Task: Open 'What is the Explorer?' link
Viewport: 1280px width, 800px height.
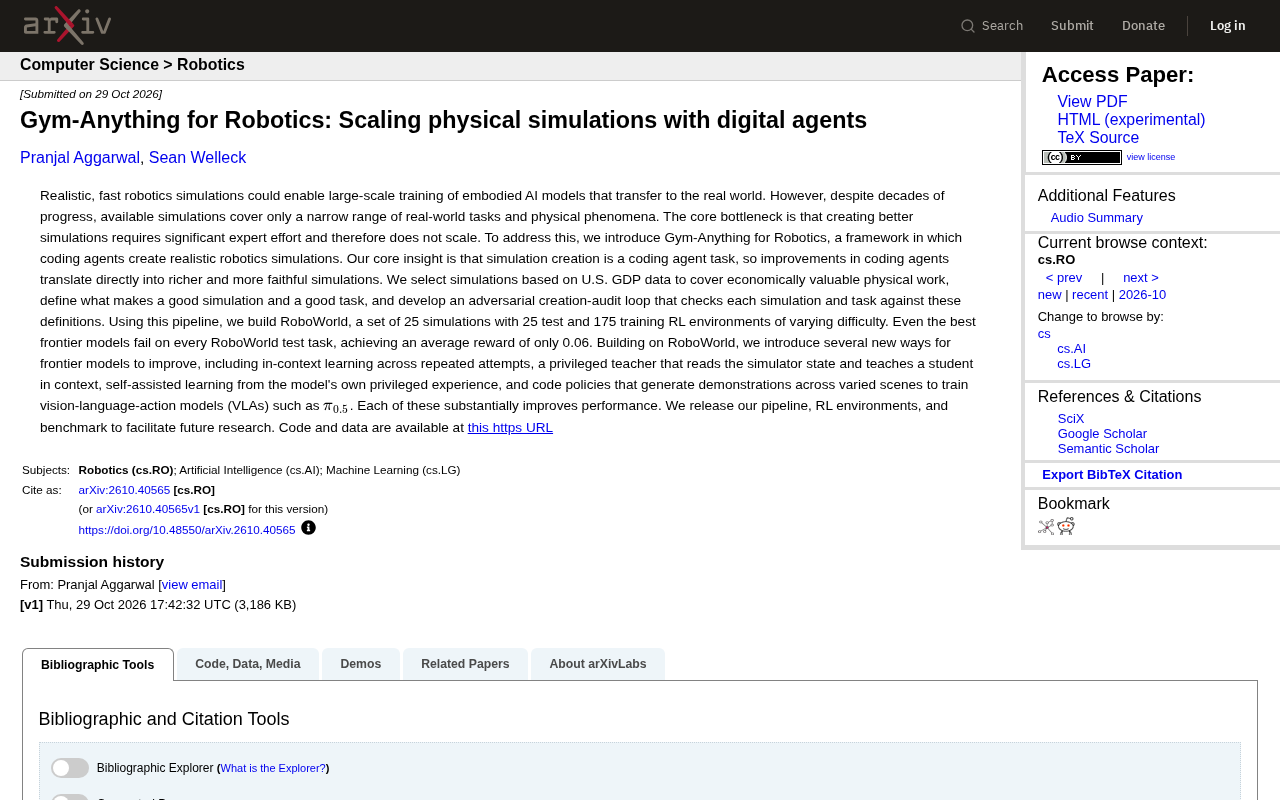Action: (273, 768)
